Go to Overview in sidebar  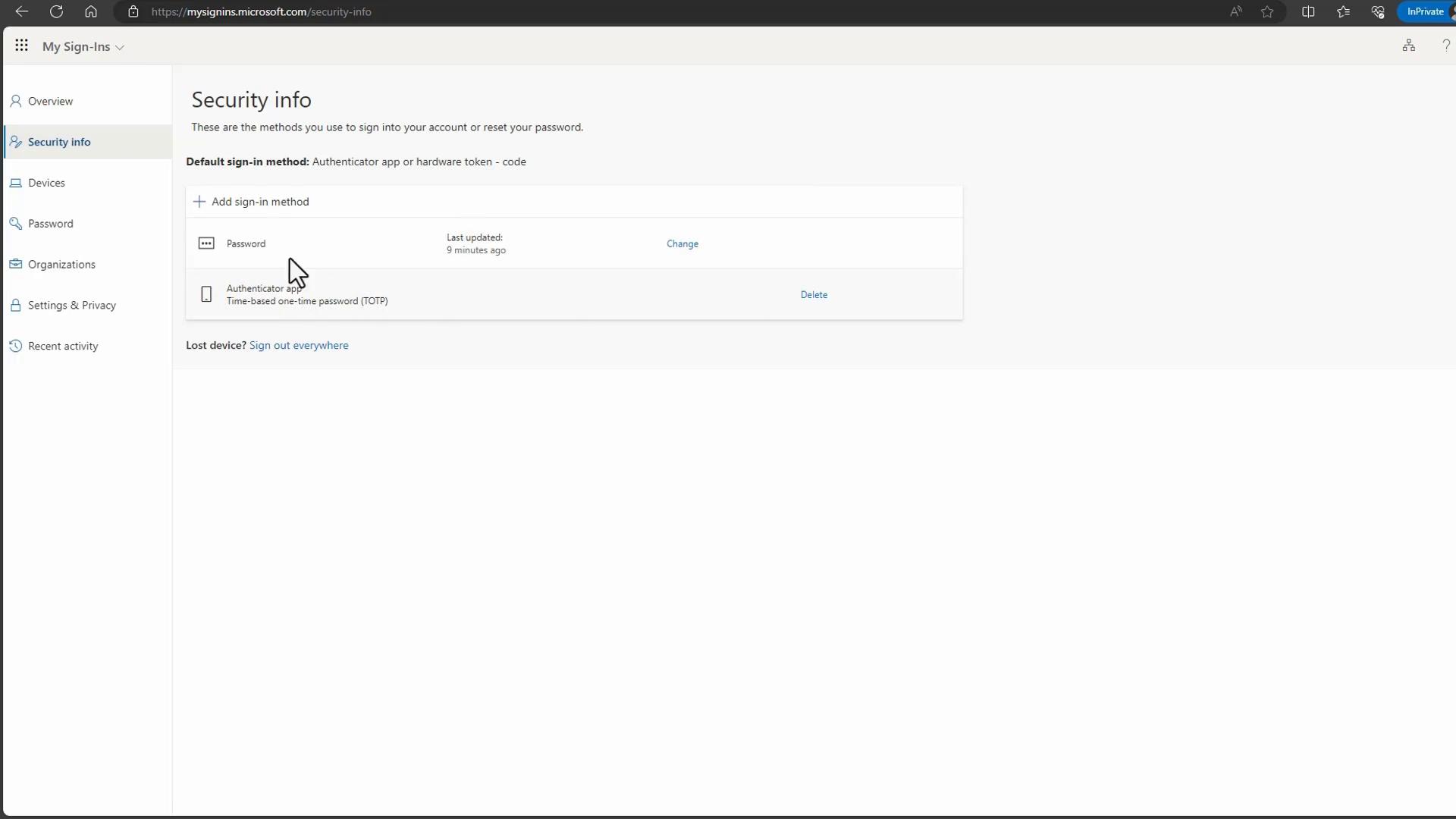pos(88,101)
